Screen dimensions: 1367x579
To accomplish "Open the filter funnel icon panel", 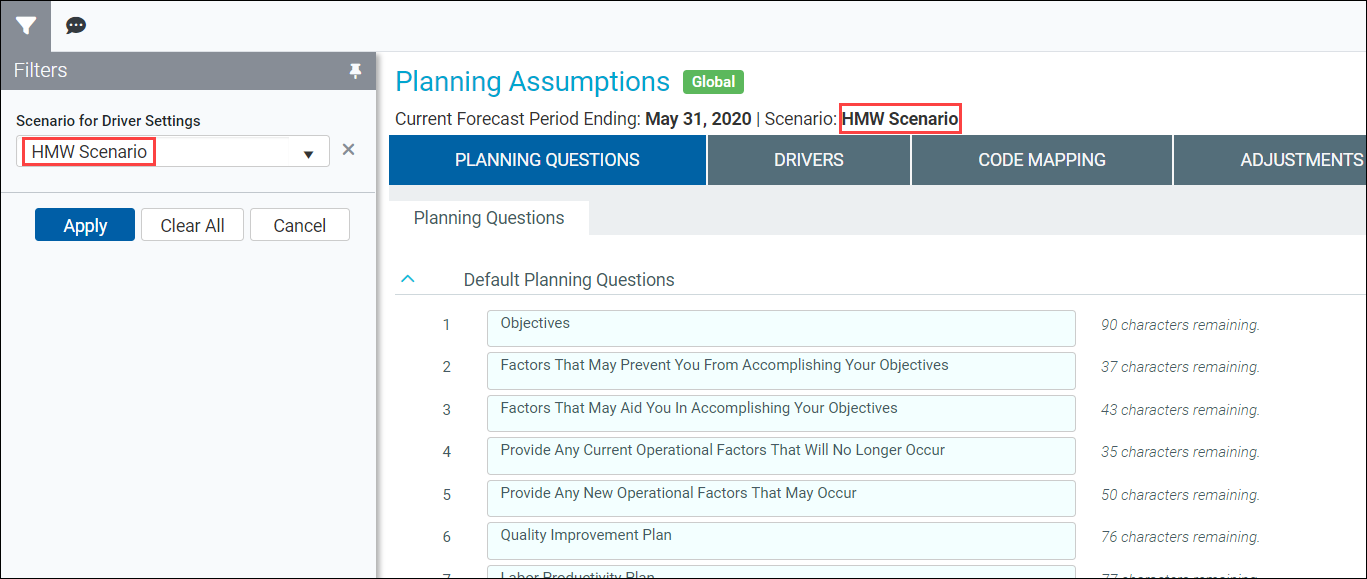I will (25, 26).
